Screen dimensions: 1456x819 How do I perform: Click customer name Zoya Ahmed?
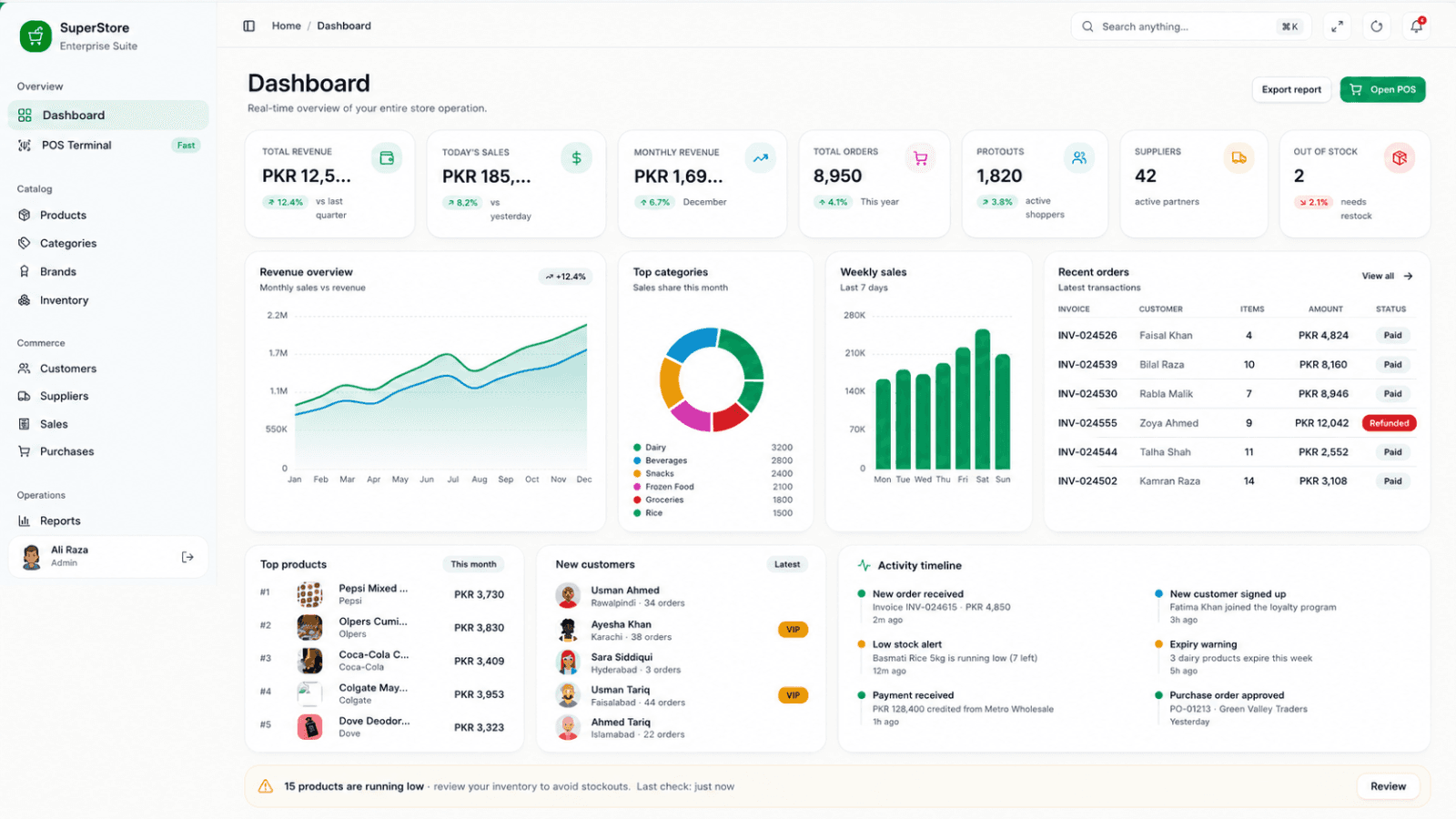coord(1168,423)
